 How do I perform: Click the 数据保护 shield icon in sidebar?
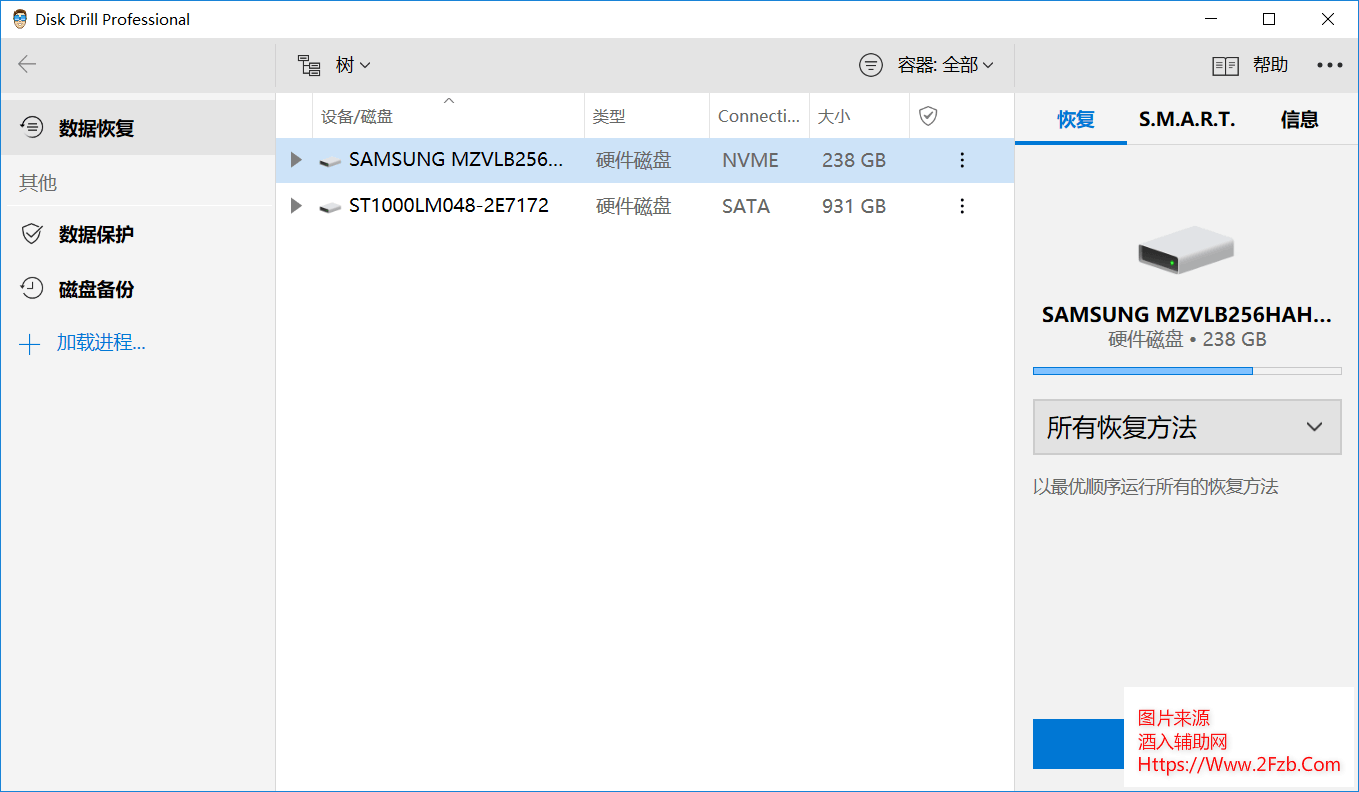[32, 234]
